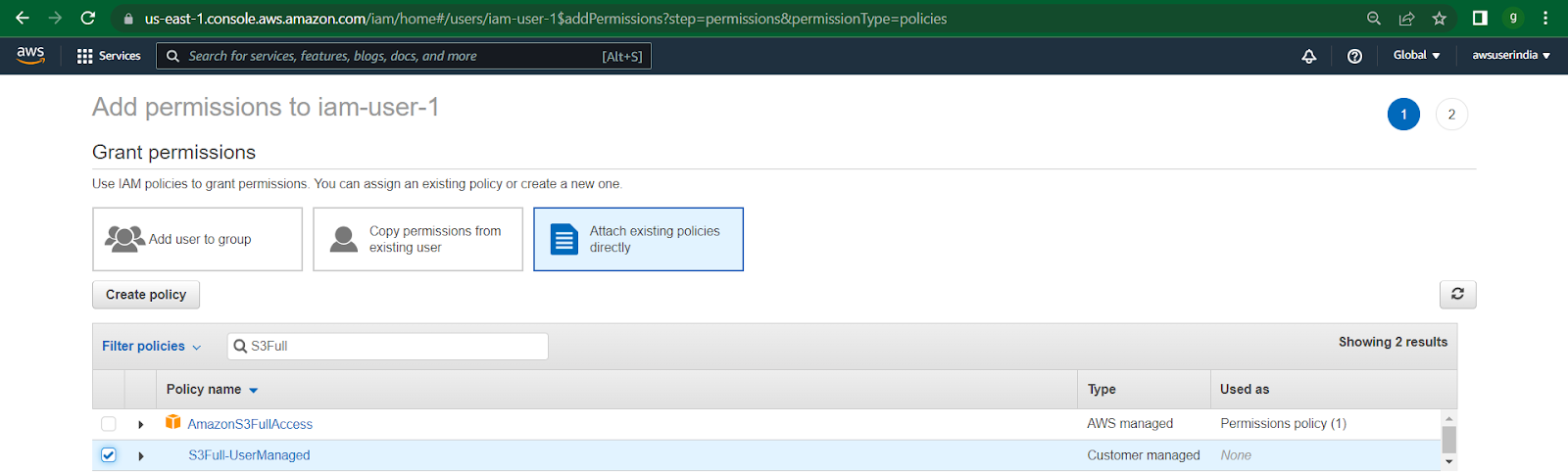Click the AWS search bar field

[x=404, y=56]
